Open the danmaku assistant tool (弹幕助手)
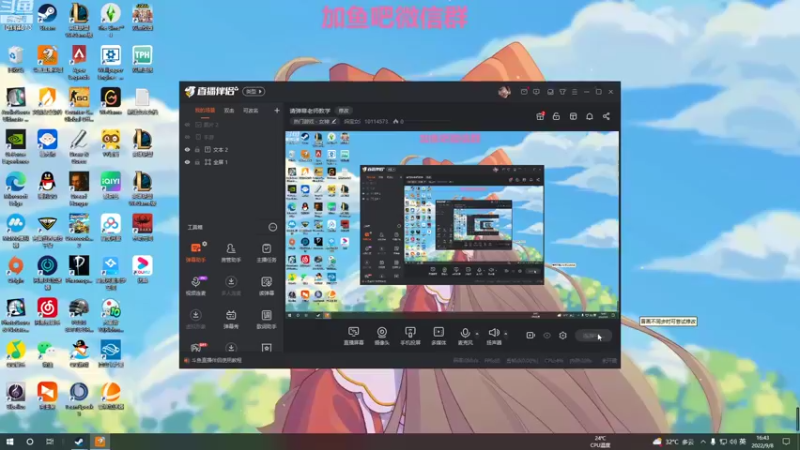 (x=196, y=253)
